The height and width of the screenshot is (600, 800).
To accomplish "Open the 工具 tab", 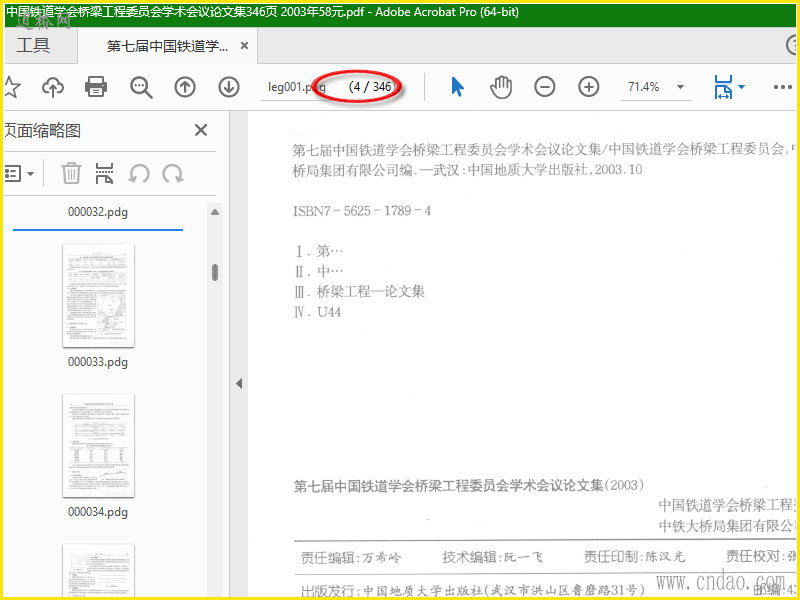I will [33, 45].
